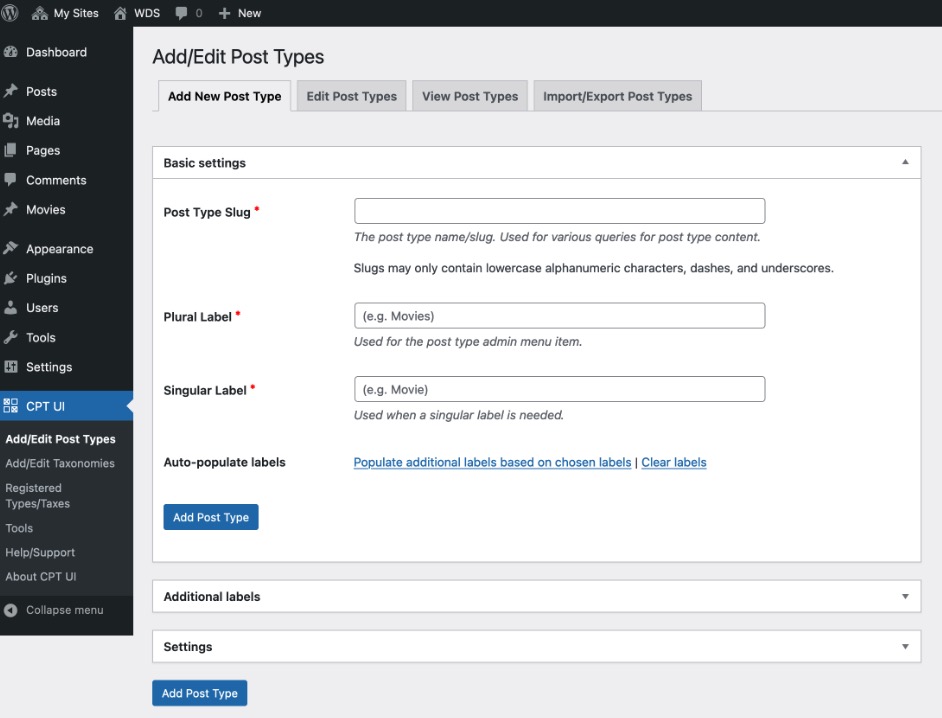This screenshot has height=718, width=942.
Task: Open the Media library icon
Action: tap(11, 121)
